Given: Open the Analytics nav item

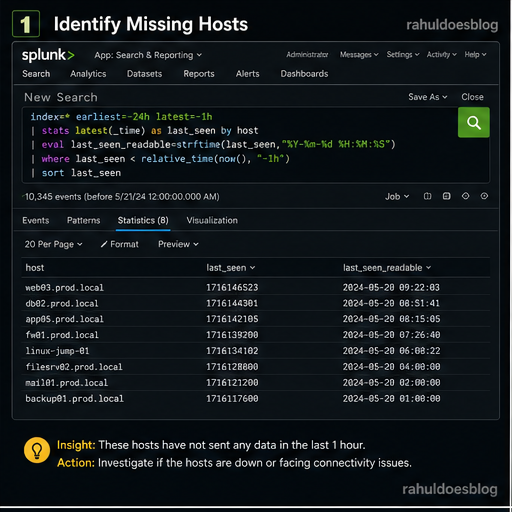Looking at the screenshot, I should pos(88,74).
